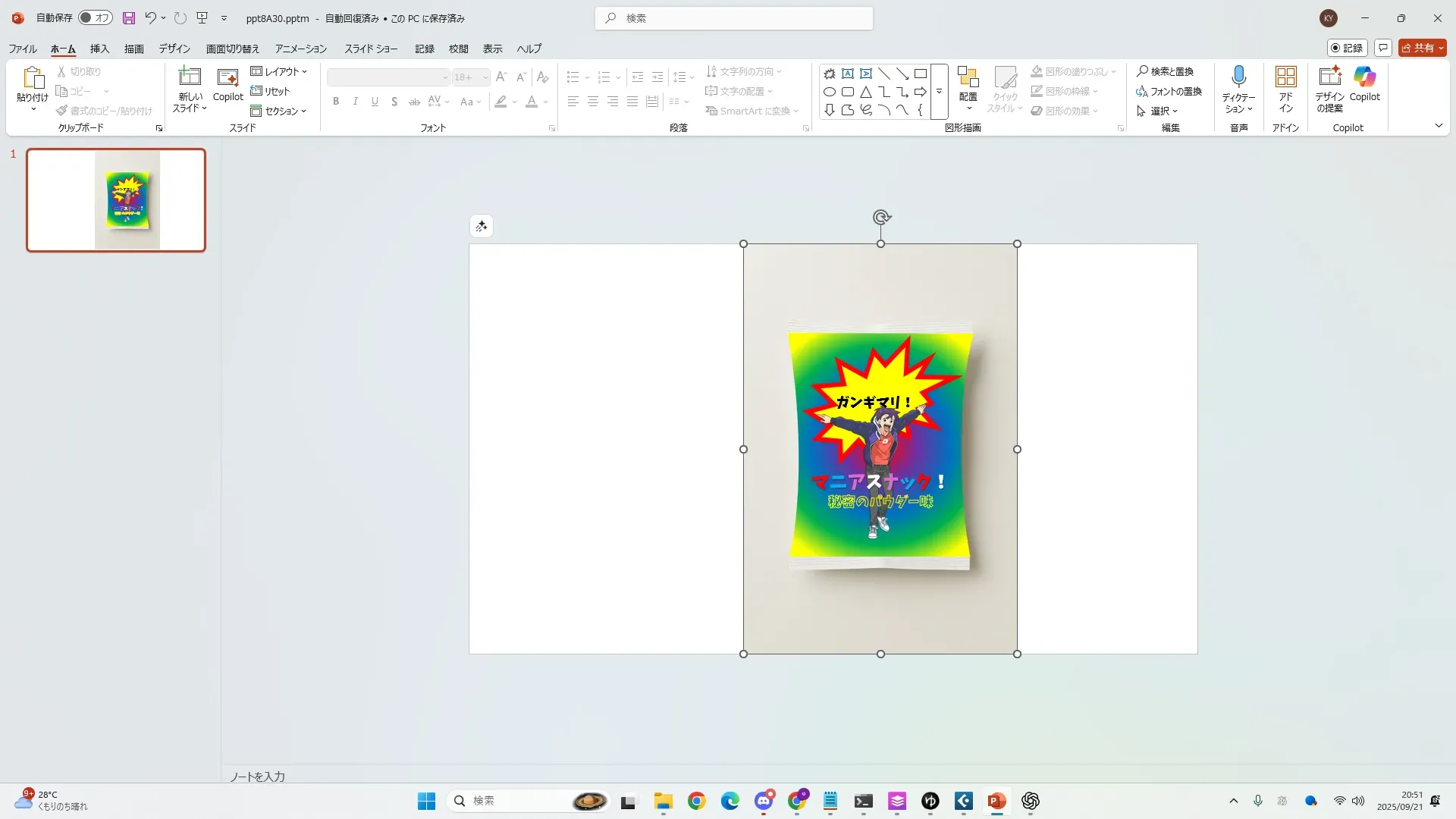Click the Designer sparkle icon above slide

(482, 226)
